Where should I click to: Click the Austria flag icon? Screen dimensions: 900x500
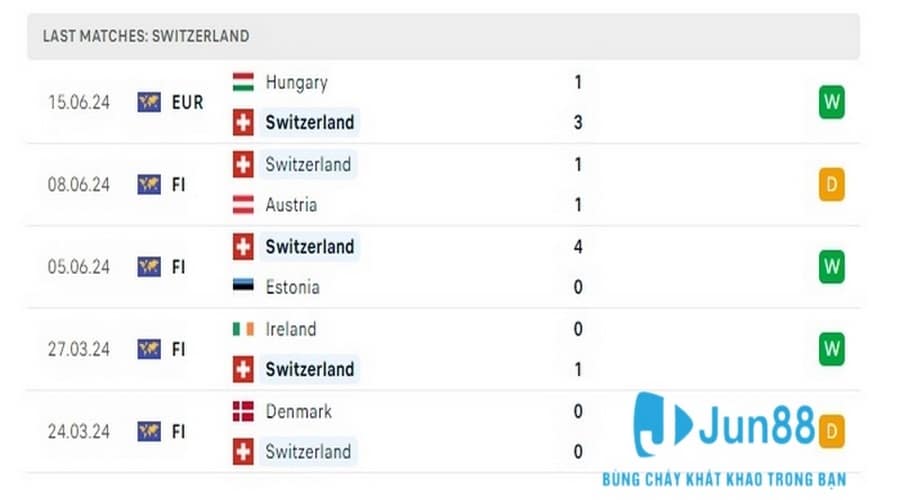pos(243,205)
